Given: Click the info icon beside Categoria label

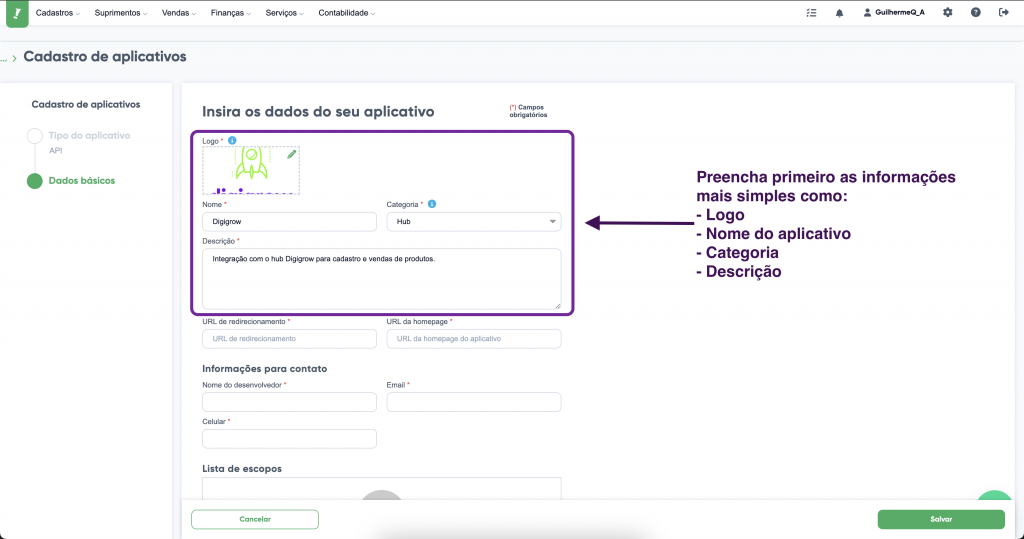Looking at the screenshot, I should [432, 204].
